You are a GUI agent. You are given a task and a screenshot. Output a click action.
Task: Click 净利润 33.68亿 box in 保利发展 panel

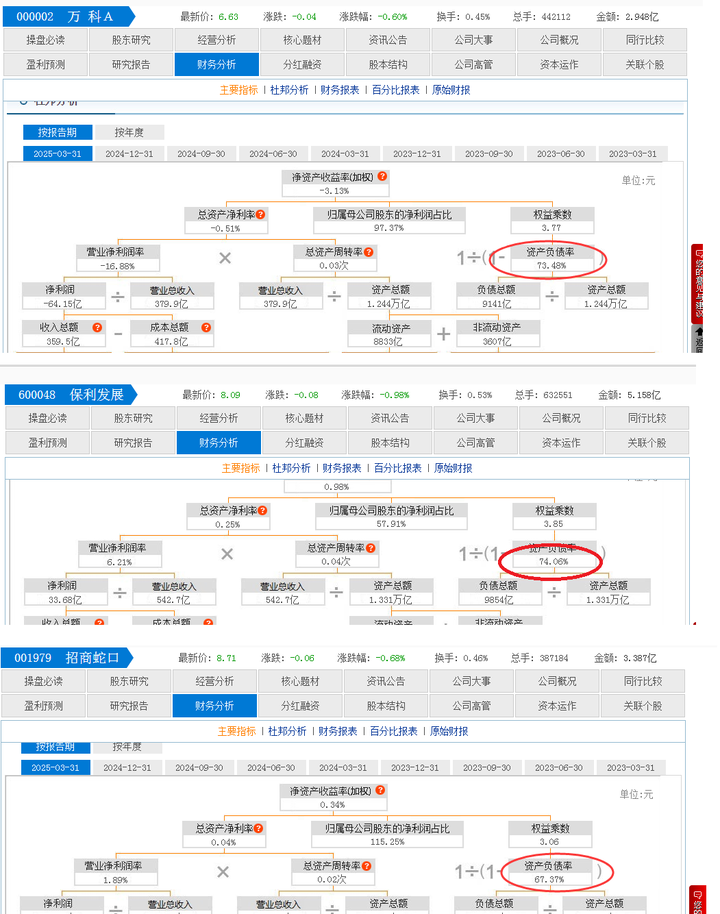pyautogui.click(x=65, y=592)
